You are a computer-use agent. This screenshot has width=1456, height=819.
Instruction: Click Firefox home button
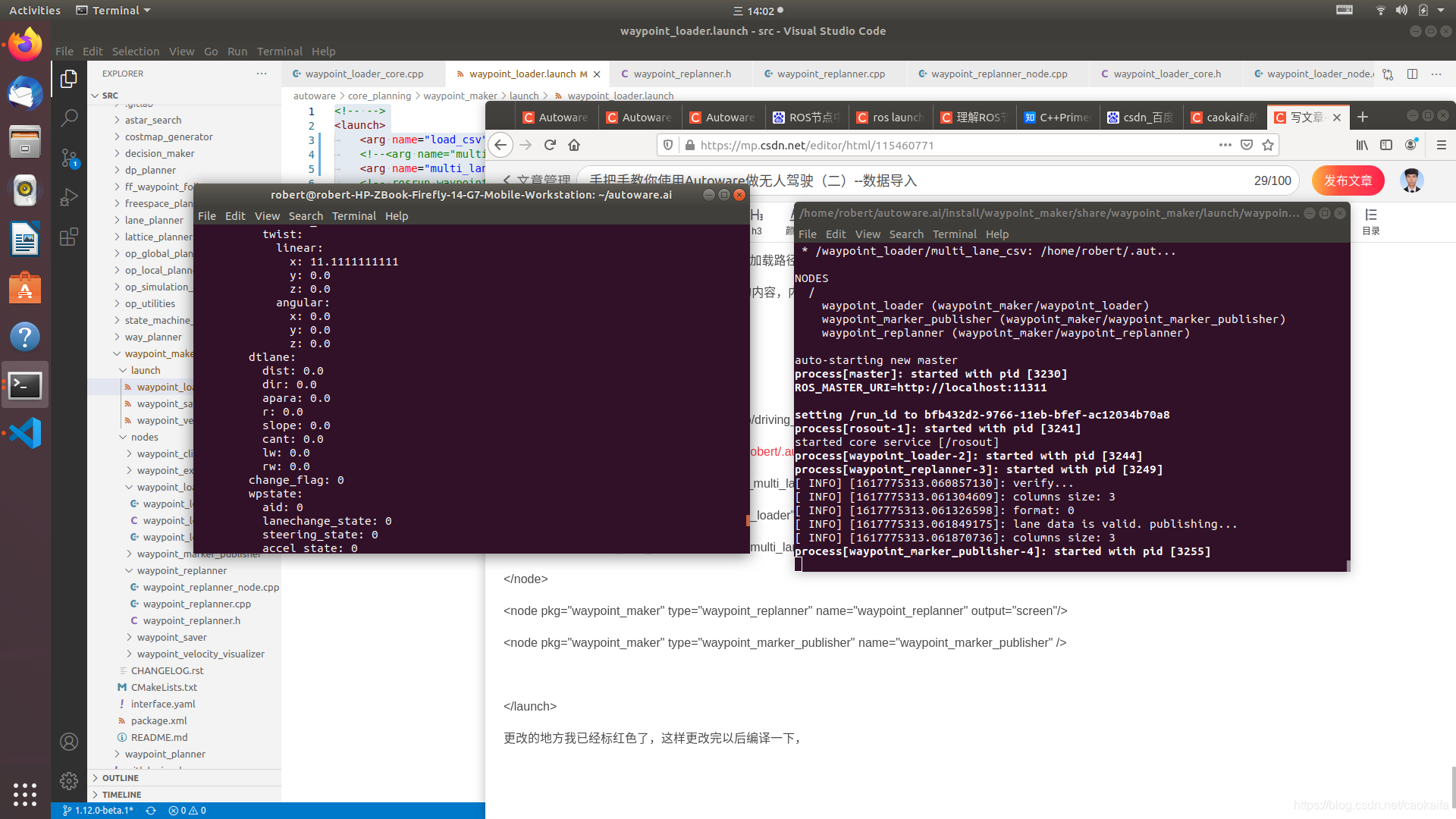coord(574,145)
